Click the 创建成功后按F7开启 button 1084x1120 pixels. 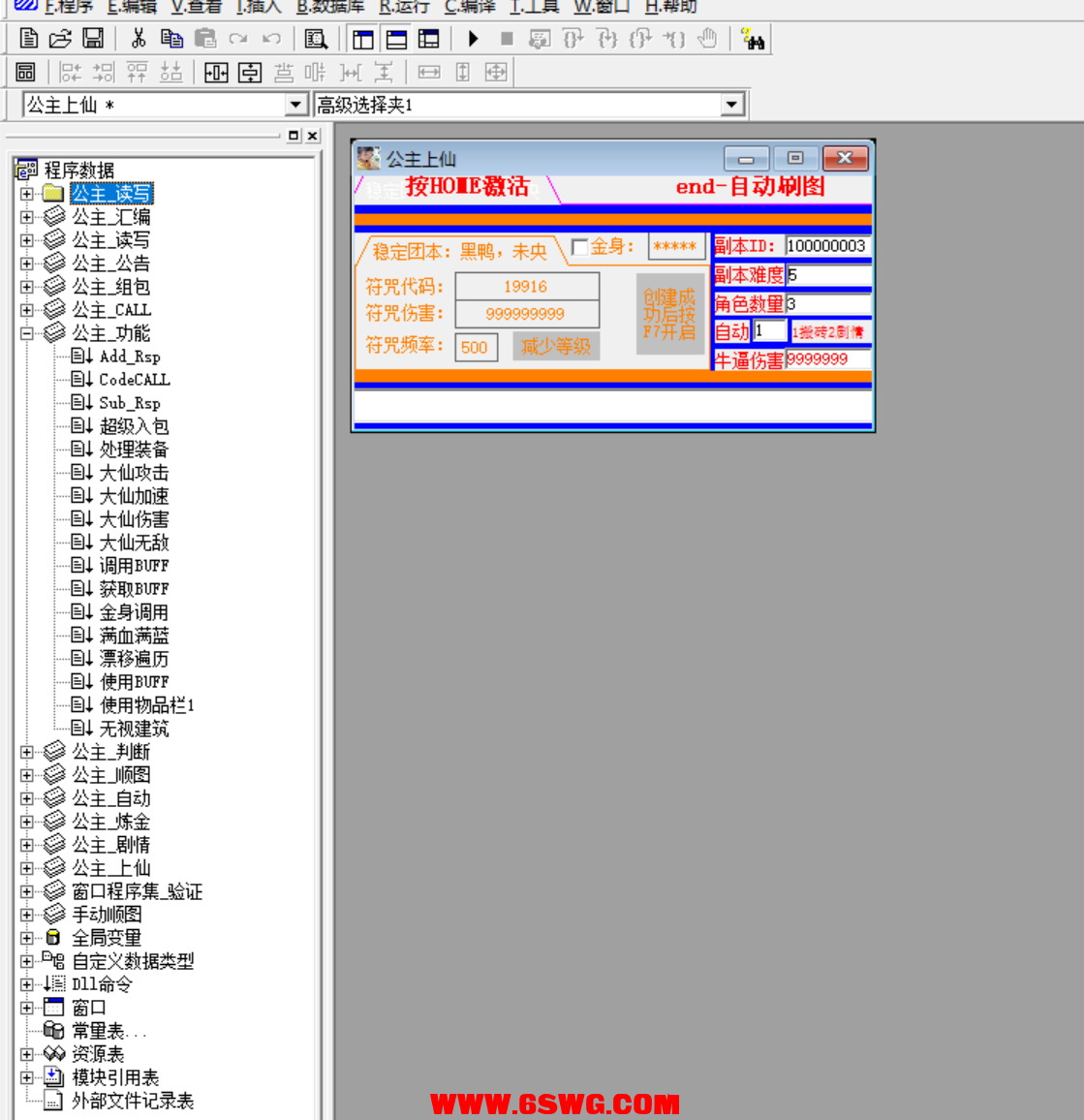(669, 314)
